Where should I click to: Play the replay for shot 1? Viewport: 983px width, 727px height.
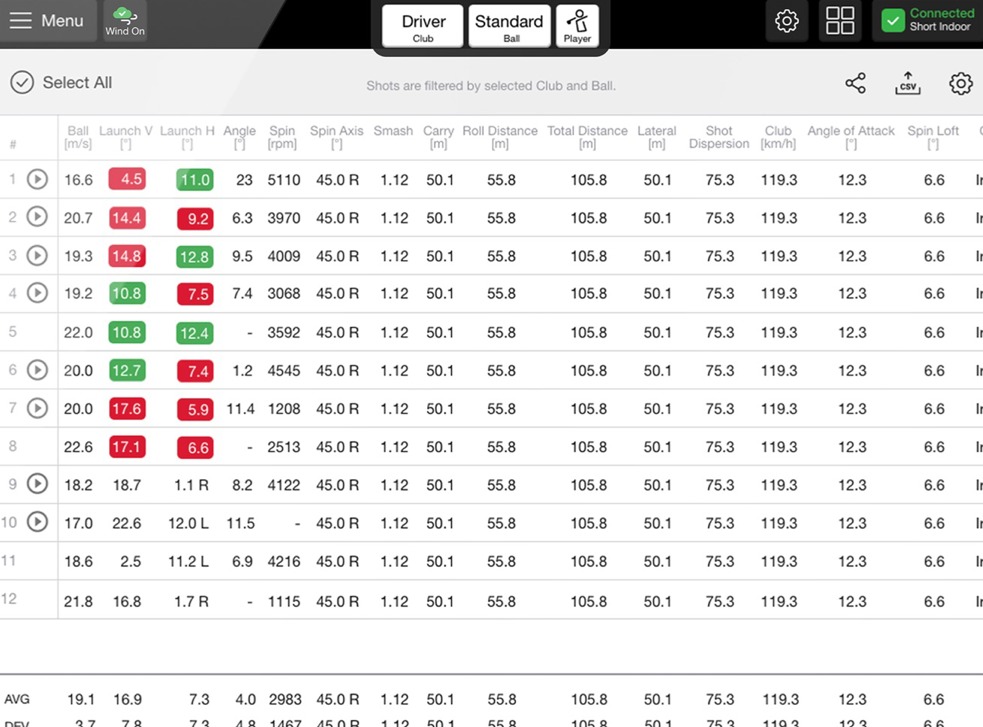pos(37,179)
